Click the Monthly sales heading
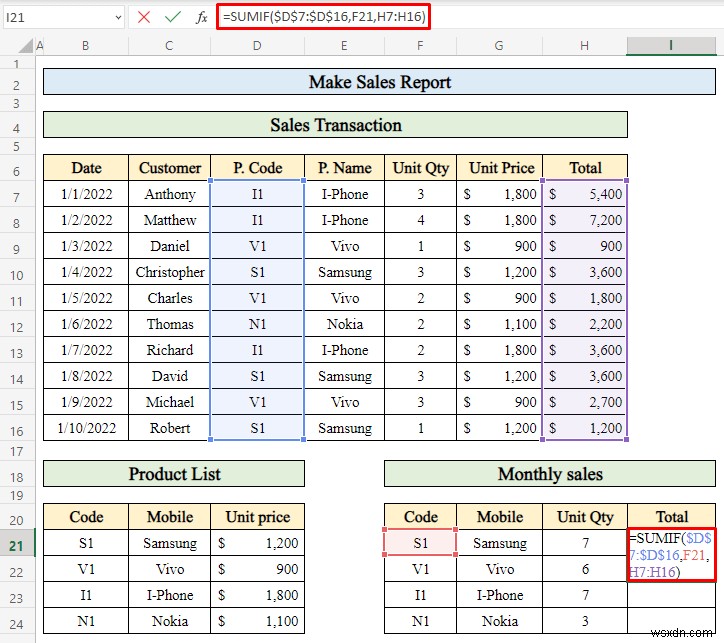Image resolution: width=724 pixels, height=643 pixels. coord(550,474)
